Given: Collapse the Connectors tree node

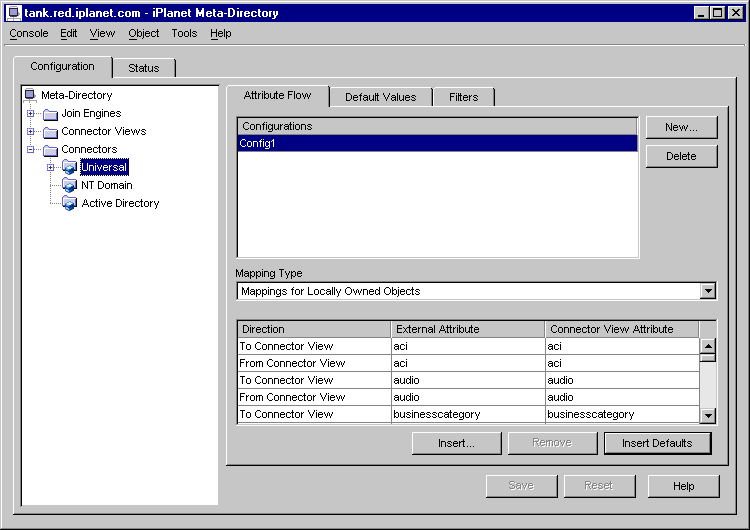Looking at the screenshot, I should tap(31, 150).
